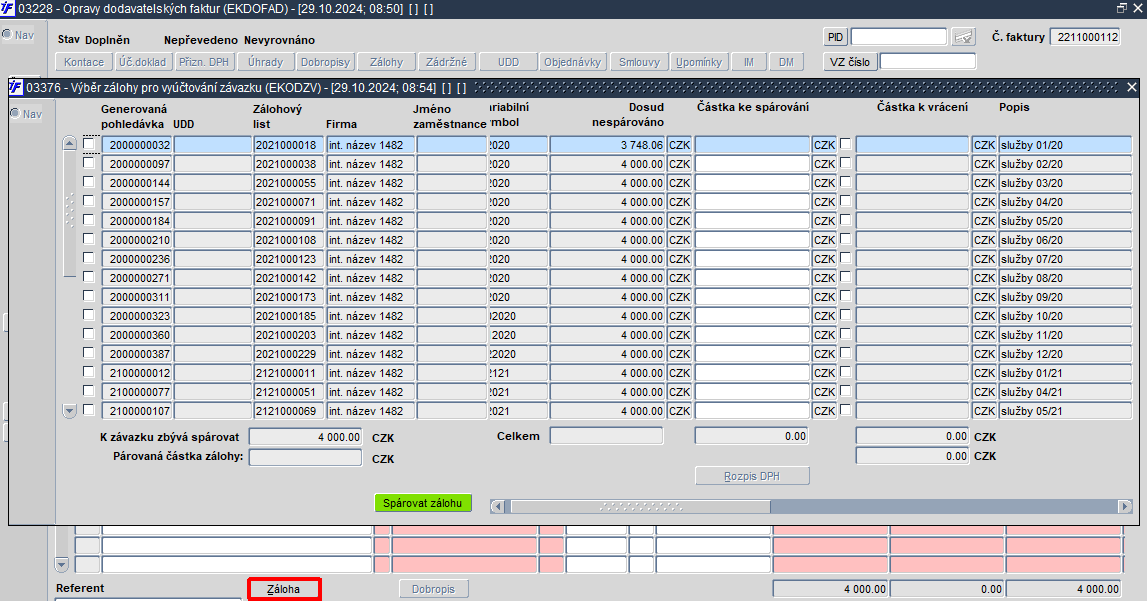The height and width of the screenshot is (601, 1147).
Task: Close the EKODZV advance selection dialog
Action: 1132,88
